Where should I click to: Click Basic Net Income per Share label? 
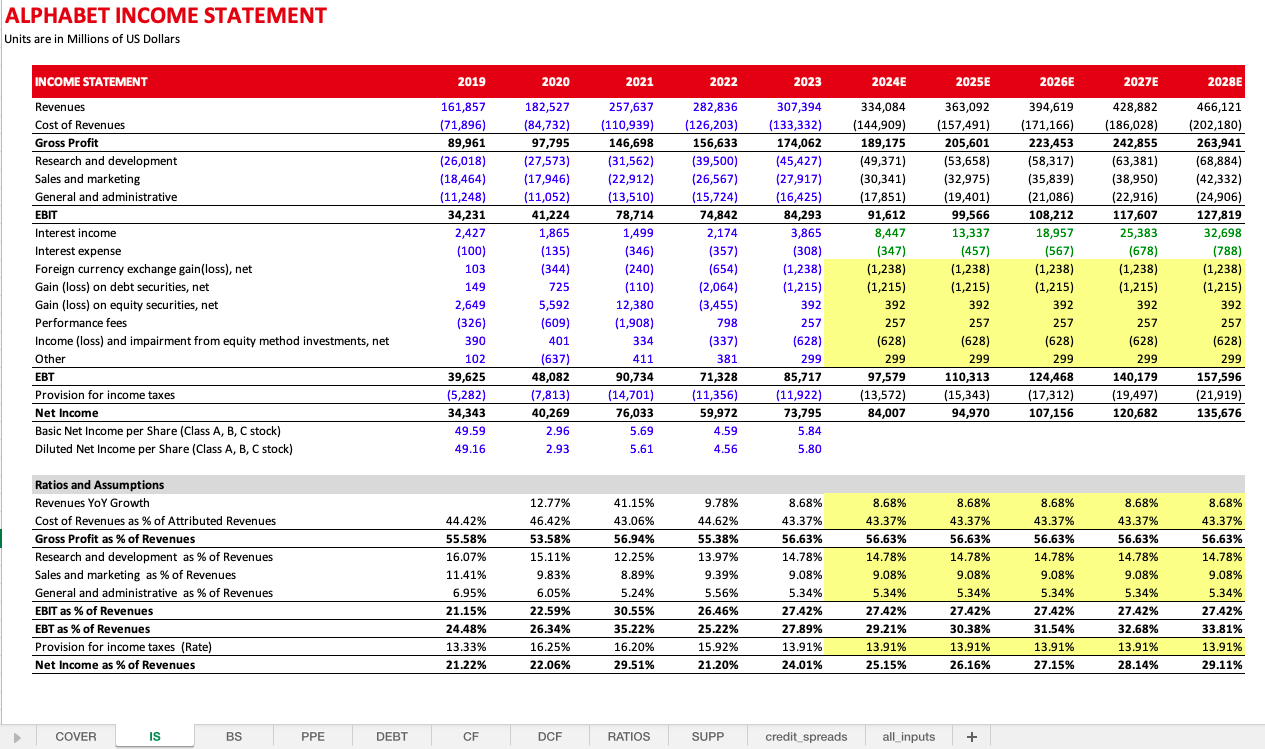158,431
